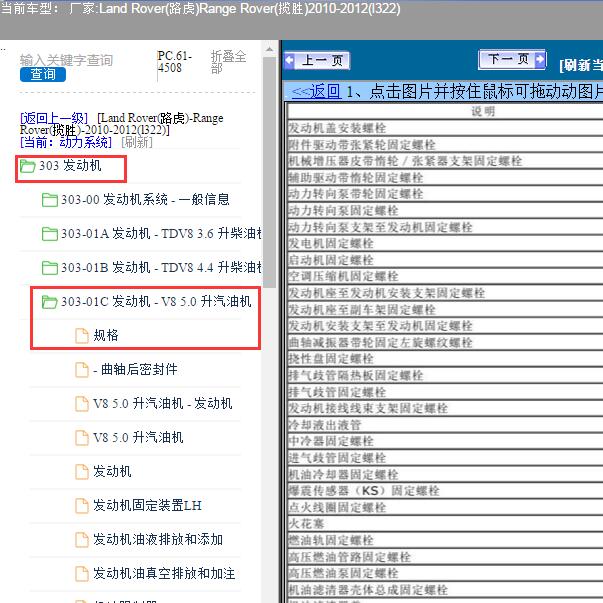The image size is (603, 603).
Task: Go to previous page with 上一页
Action: [317, 60]
